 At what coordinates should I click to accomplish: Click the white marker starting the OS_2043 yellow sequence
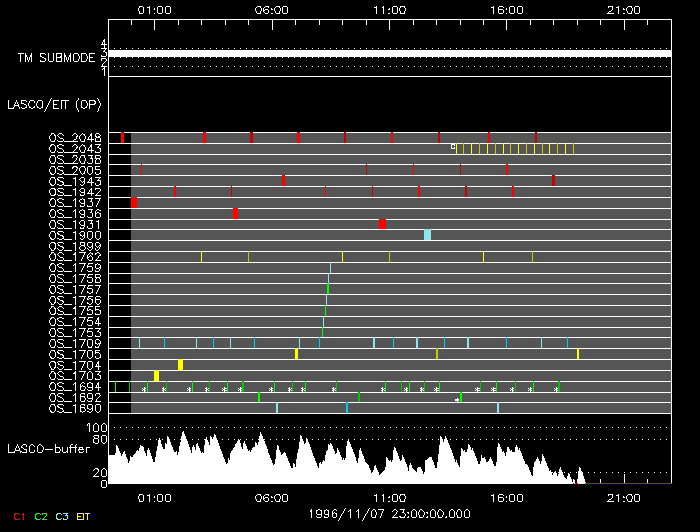tap(453, 147)
